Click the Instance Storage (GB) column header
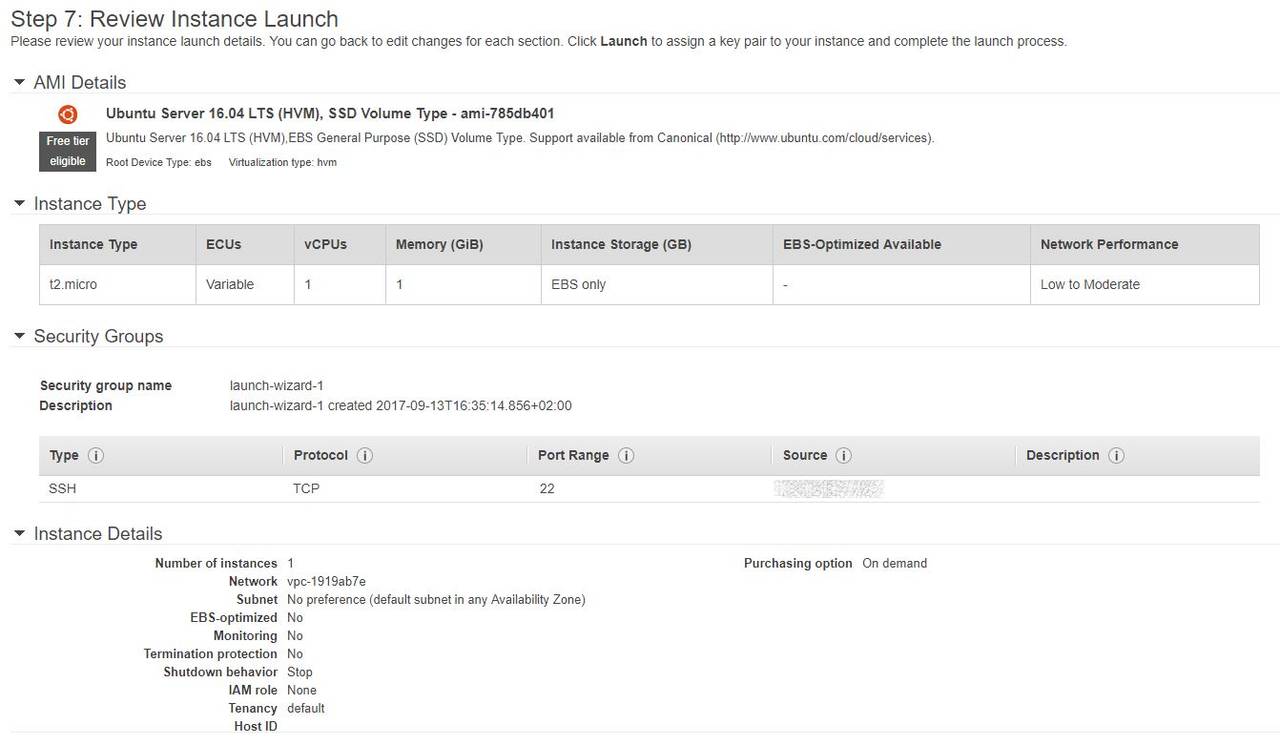The height and width of the screenshot is (745, 1280). point(621,244)
